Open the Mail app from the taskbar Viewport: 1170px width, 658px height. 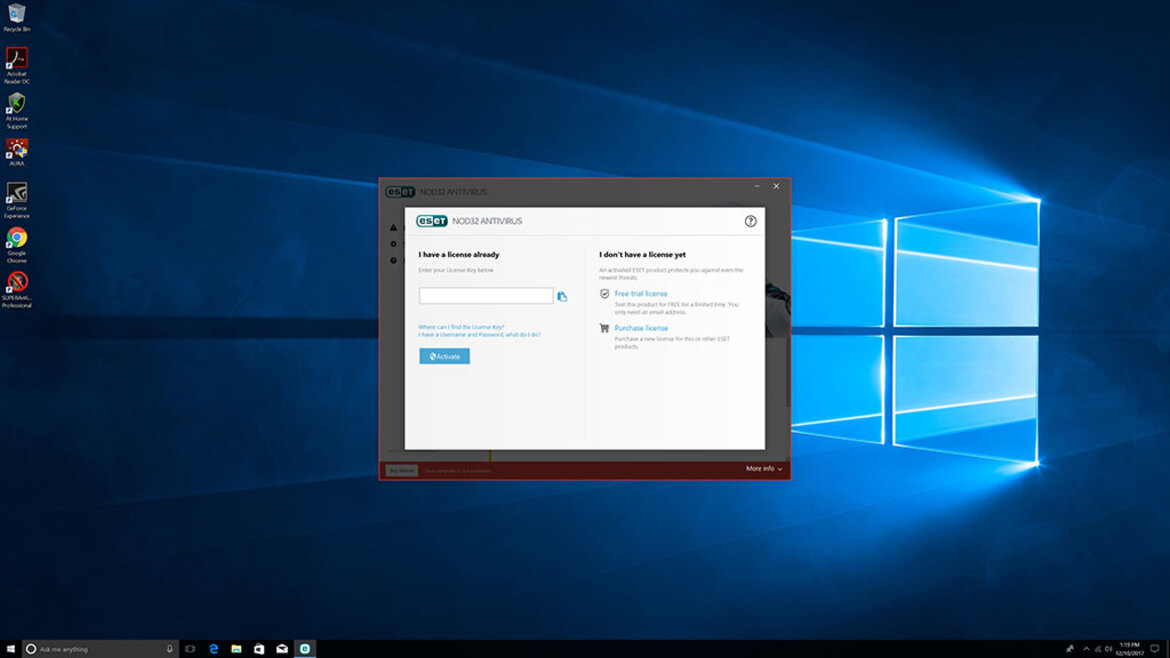(282, 649)
